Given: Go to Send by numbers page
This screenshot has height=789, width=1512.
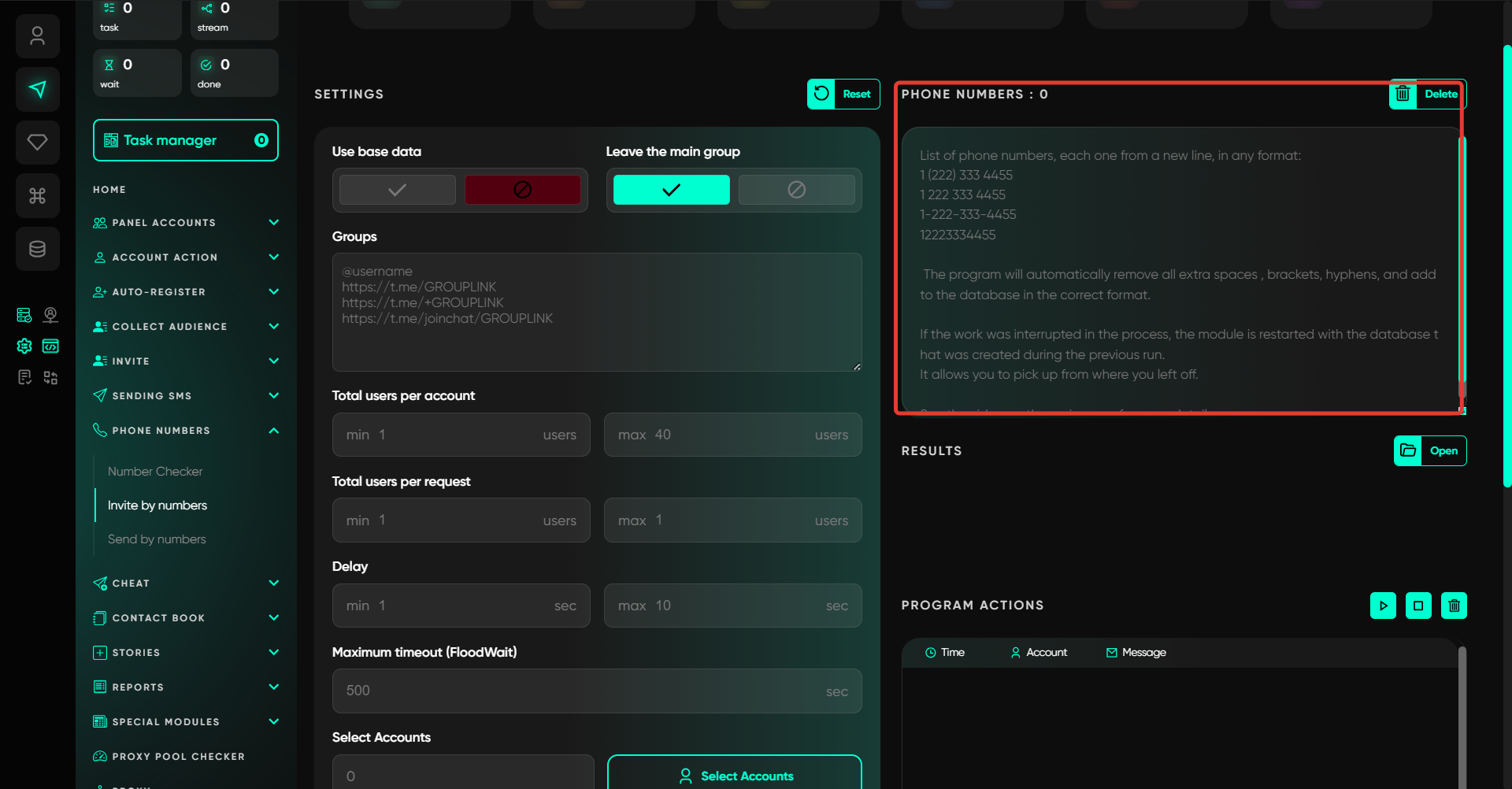Looking at the screenshot, I should point(157,539).
